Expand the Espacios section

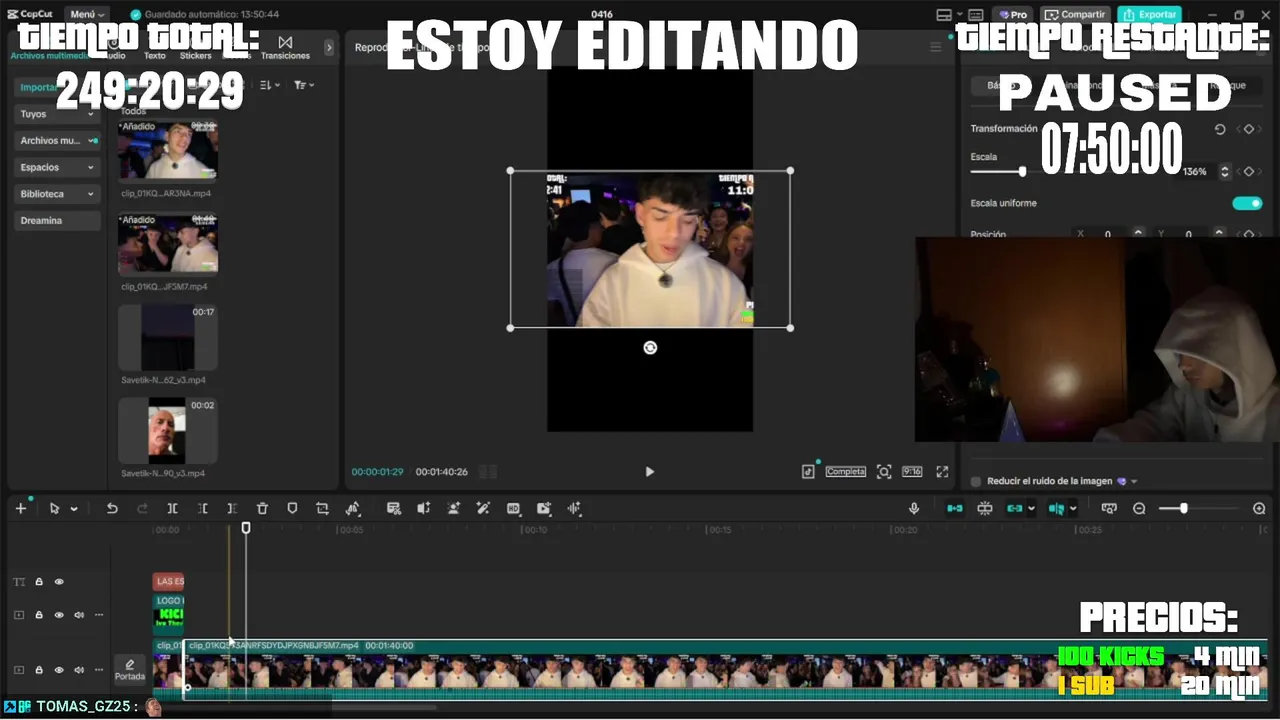(57, 167)
